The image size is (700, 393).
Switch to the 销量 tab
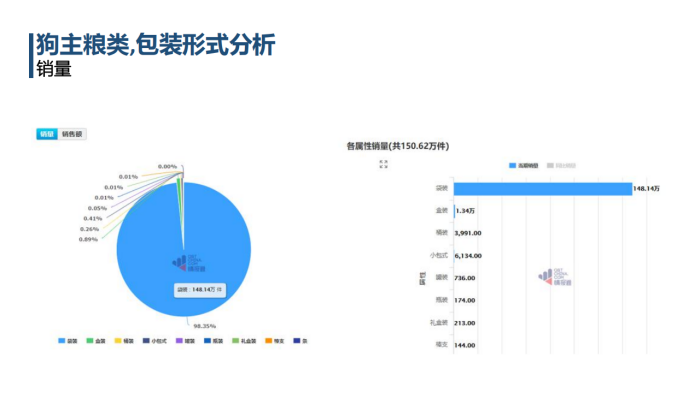(47, 134)
